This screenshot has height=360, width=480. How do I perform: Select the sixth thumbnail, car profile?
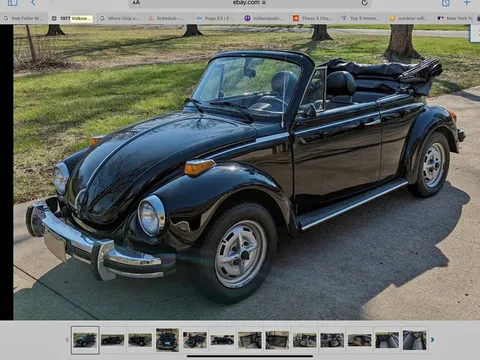[x=222, y=340]
